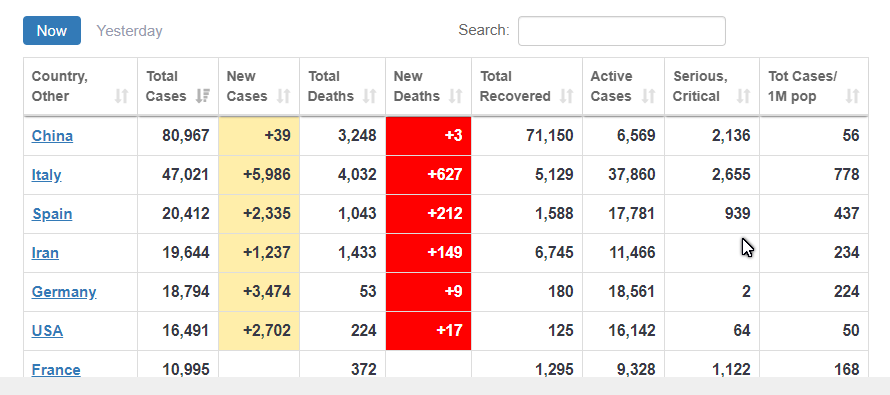Sort by Country, Other column arrows
Viewport: 890px width, 395px height.
point(121,96)
